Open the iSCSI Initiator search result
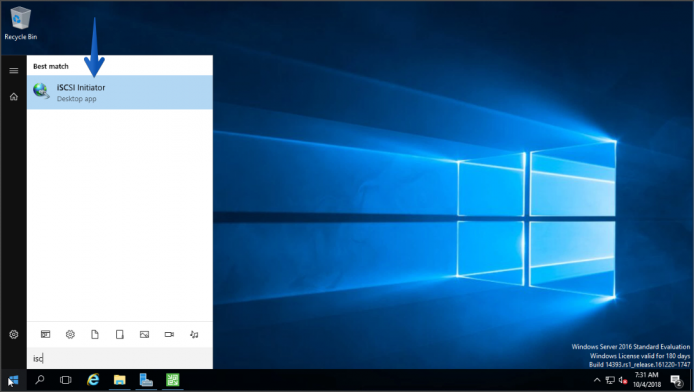 tap(120, 92)
